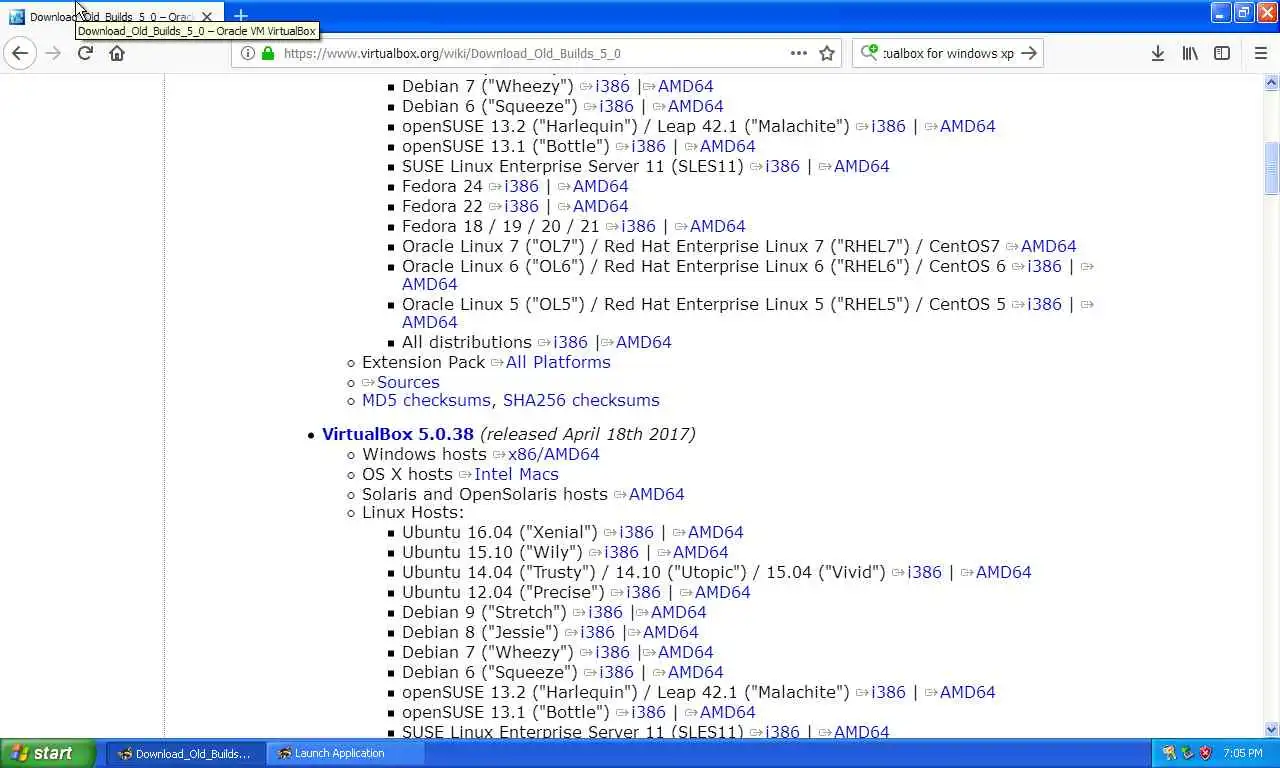This screenshot has height=768, width=1280.
Task: Open the MD5 checksums link
Action: click(x=426, y=400)
